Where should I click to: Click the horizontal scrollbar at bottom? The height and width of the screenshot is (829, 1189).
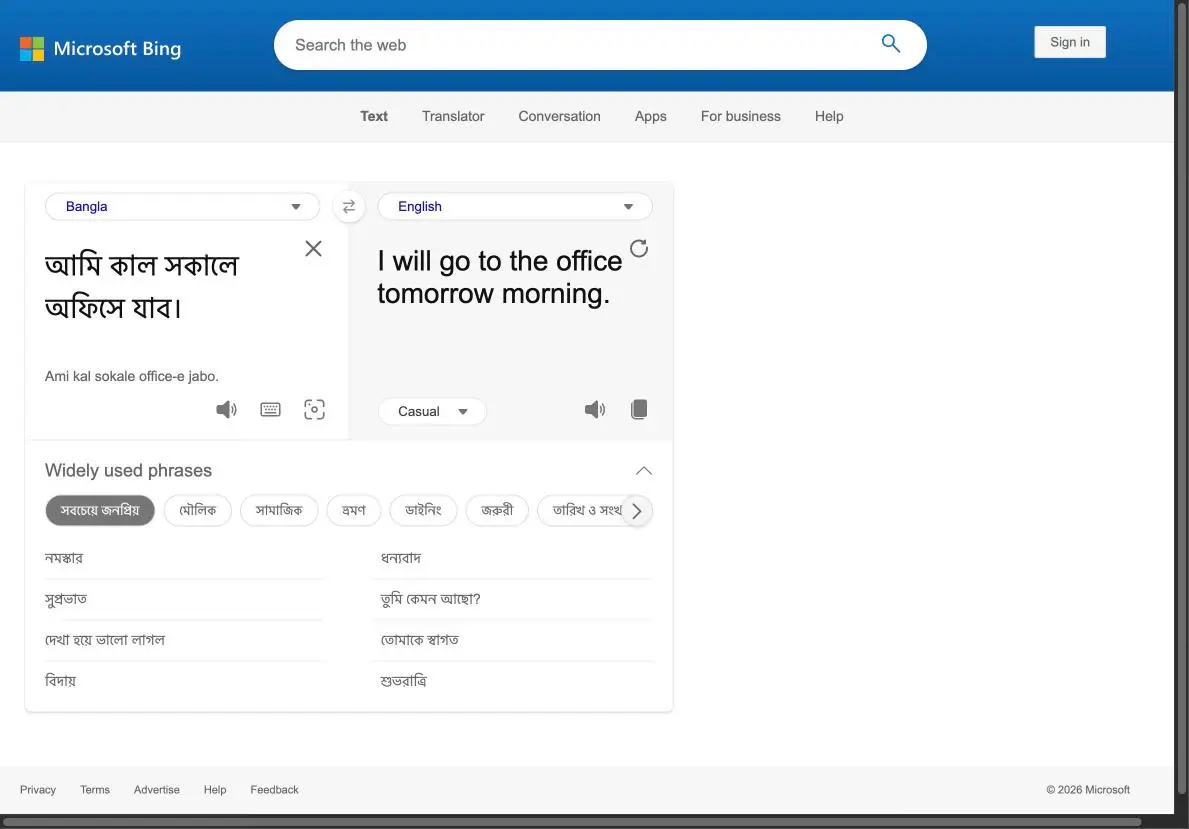point(572,821)
